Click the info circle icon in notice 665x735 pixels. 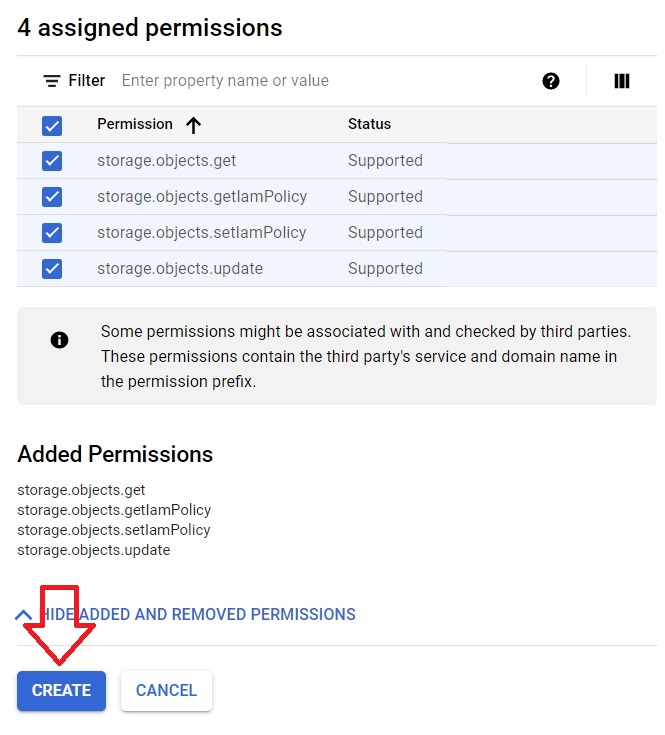59,340
